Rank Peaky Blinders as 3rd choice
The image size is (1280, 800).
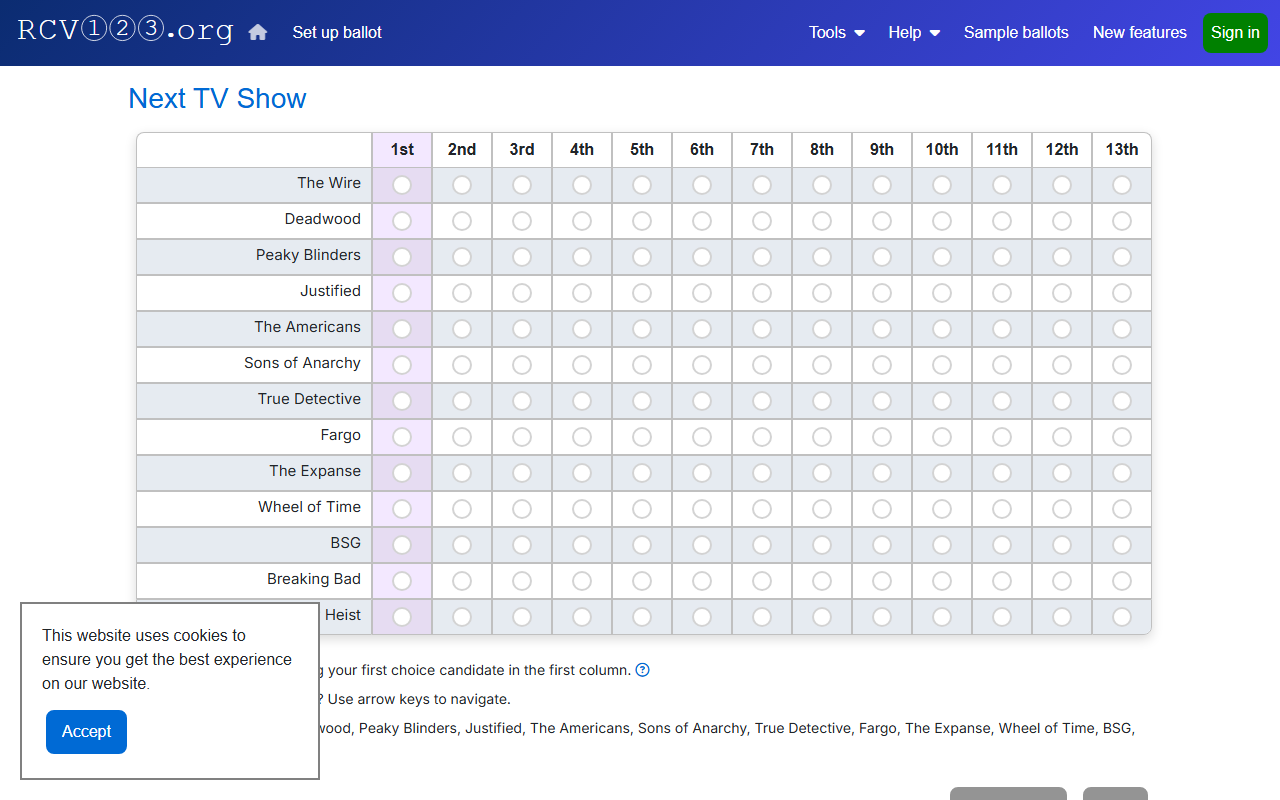tap(522, 257)
